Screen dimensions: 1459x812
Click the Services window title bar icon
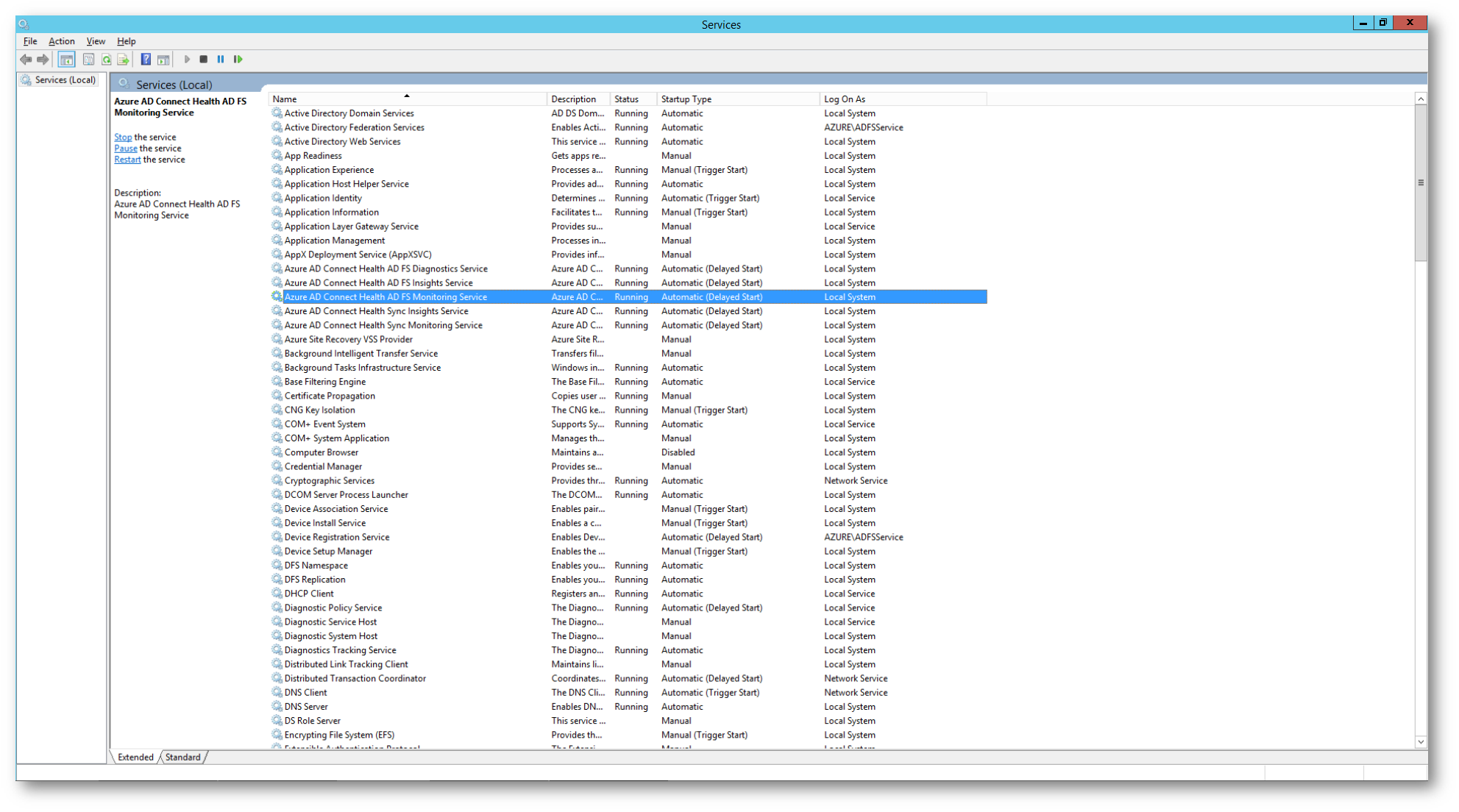click(x=24, y=24)
